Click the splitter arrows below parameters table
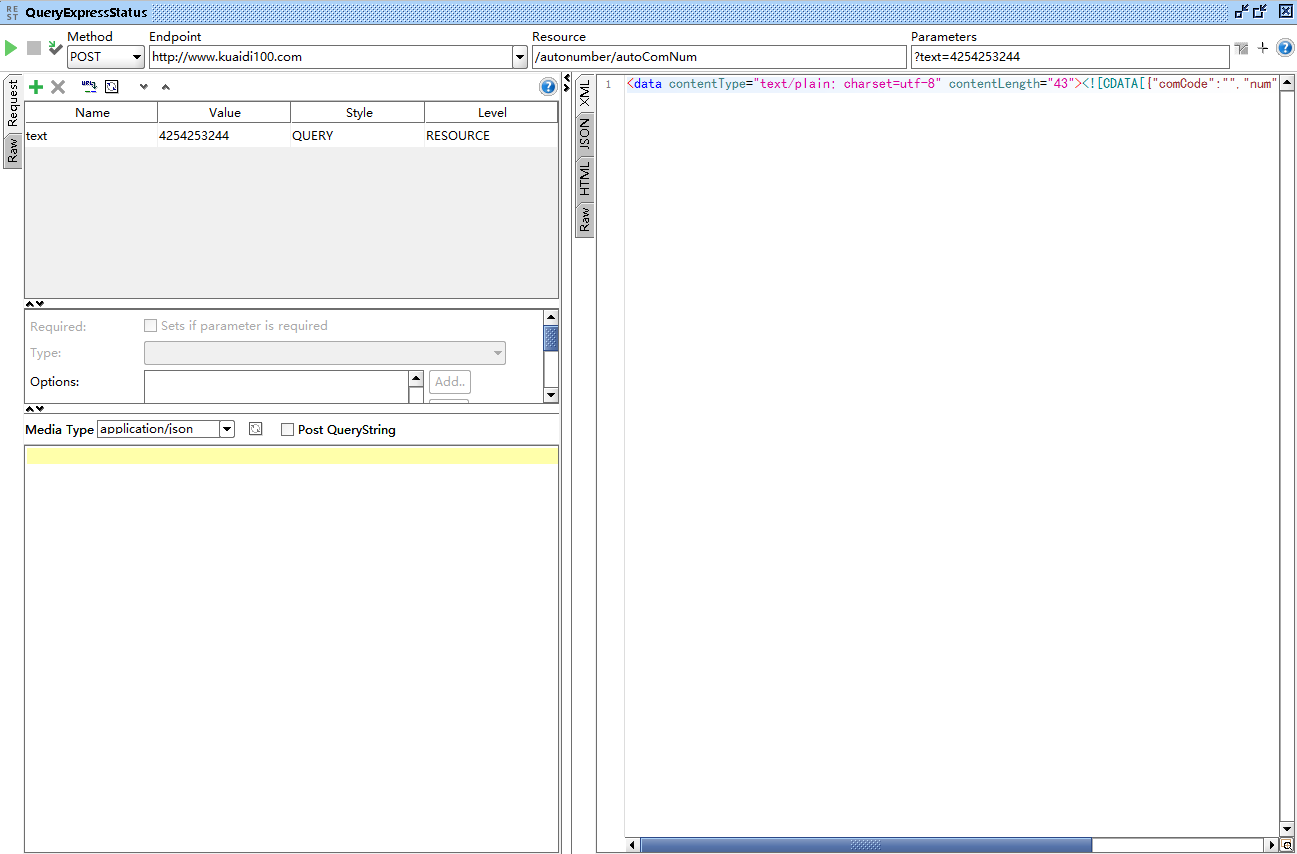The width and height of the screenshot is (1297, 854). pos(34,304)
